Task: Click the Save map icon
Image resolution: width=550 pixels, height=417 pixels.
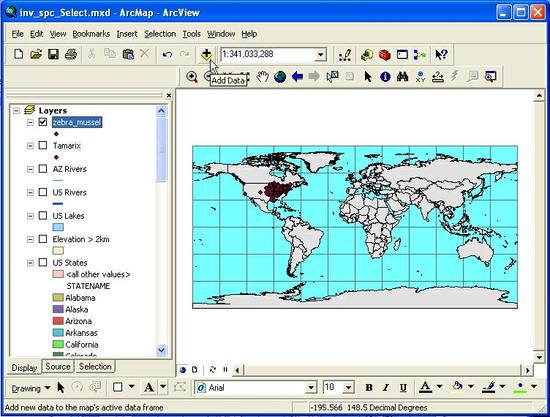Action: tap(53, 54)
